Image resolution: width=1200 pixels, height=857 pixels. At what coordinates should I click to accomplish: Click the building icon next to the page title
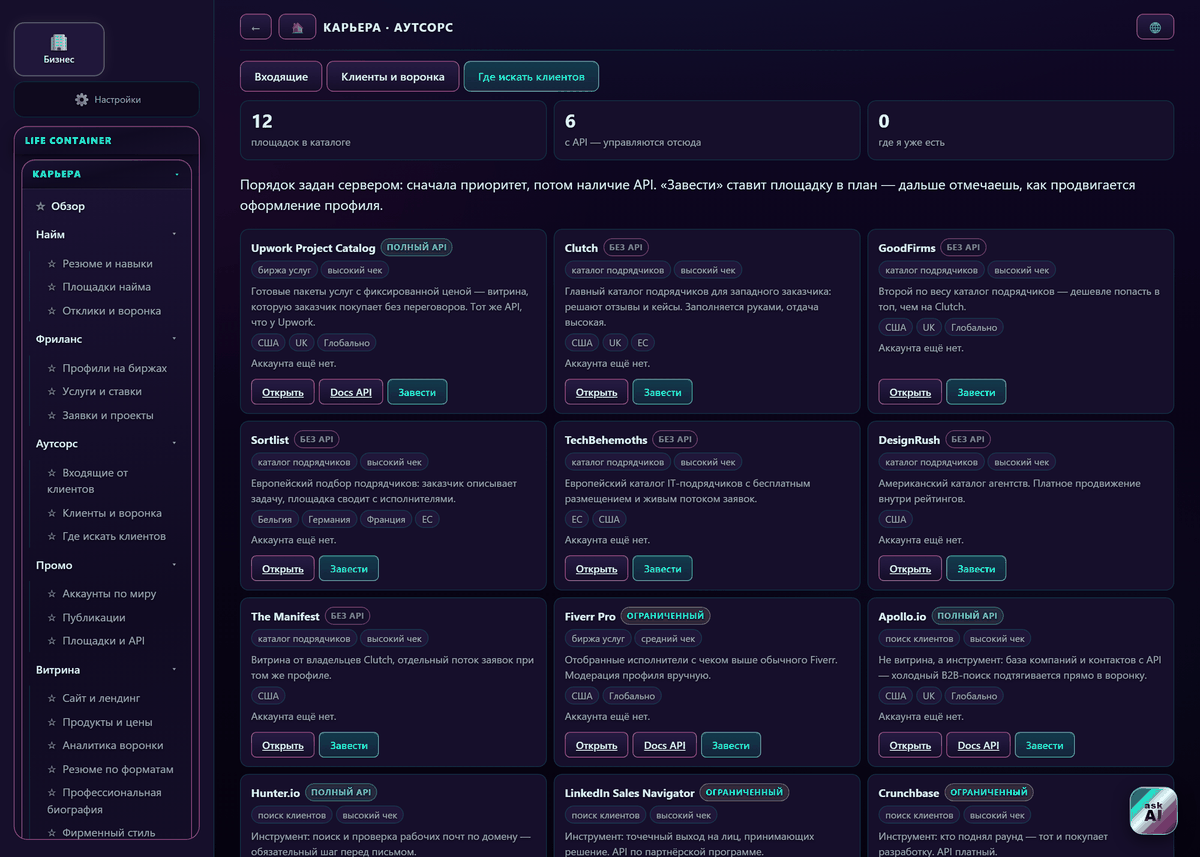297,27
